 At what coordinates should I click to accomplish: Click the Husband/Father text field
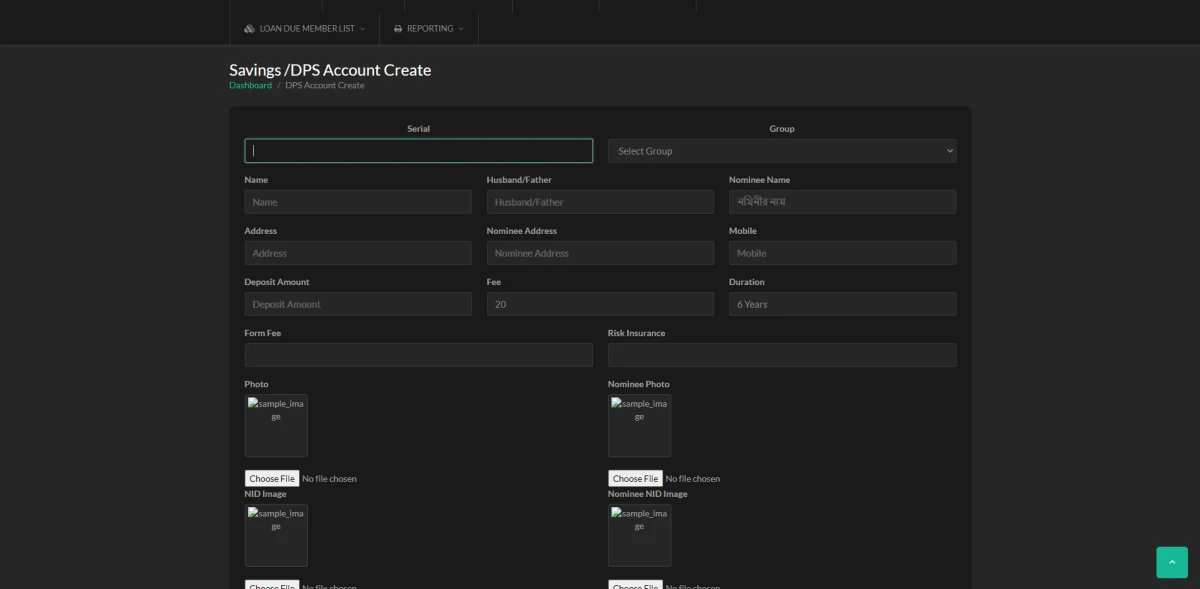[600, 202]
